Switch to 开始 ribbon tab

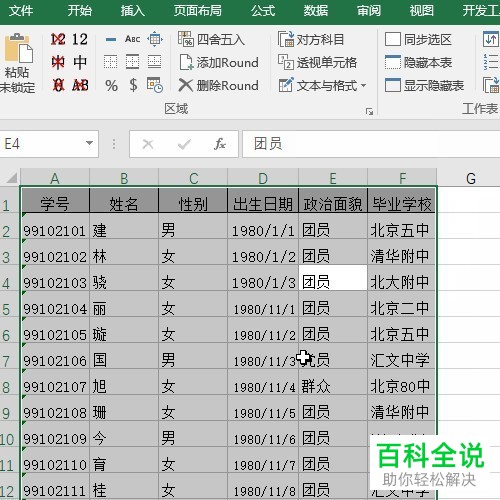80,11
